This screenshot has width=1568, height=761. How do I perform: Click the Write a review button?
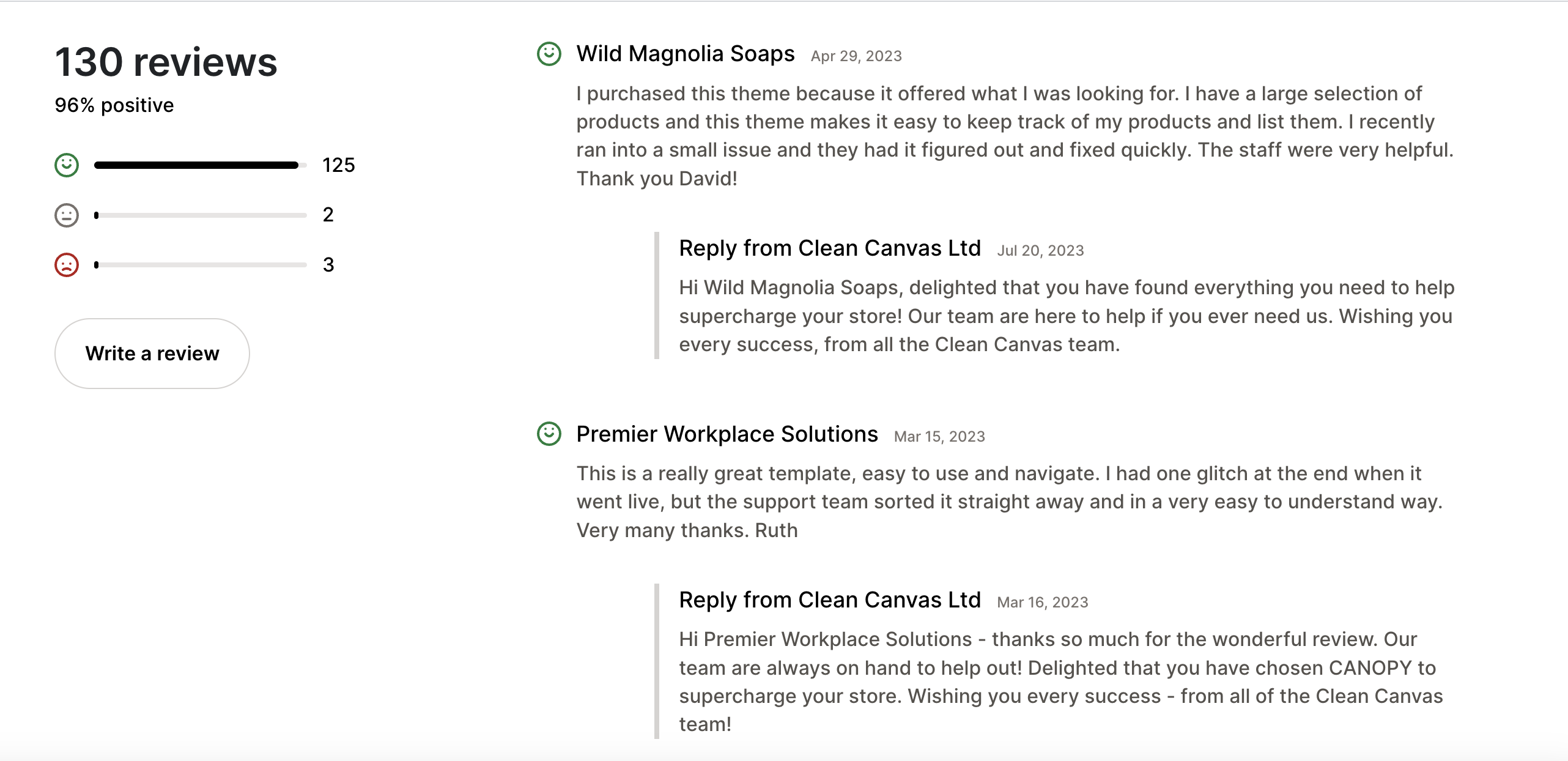152,354
